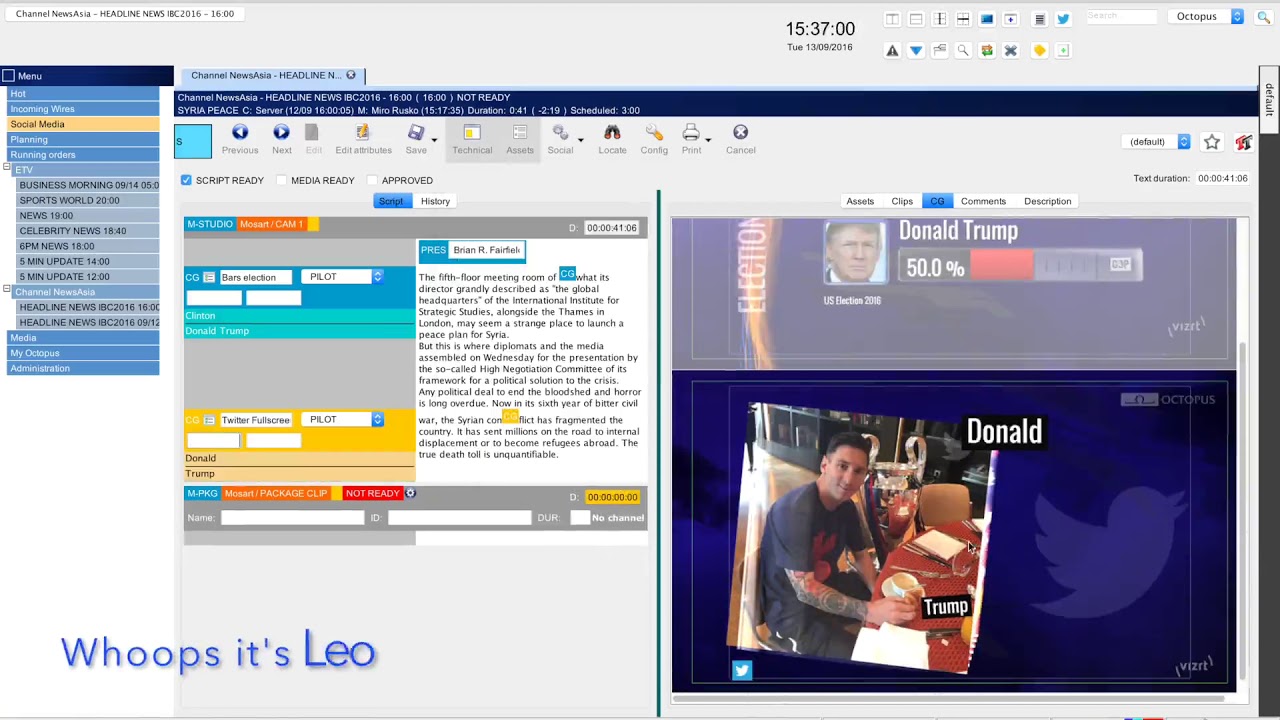Image resolution: width=1280 pixels, height=720 pixels.
Task: Select Twitter fullscreen CG preview thumbnail
Action: 953,532
